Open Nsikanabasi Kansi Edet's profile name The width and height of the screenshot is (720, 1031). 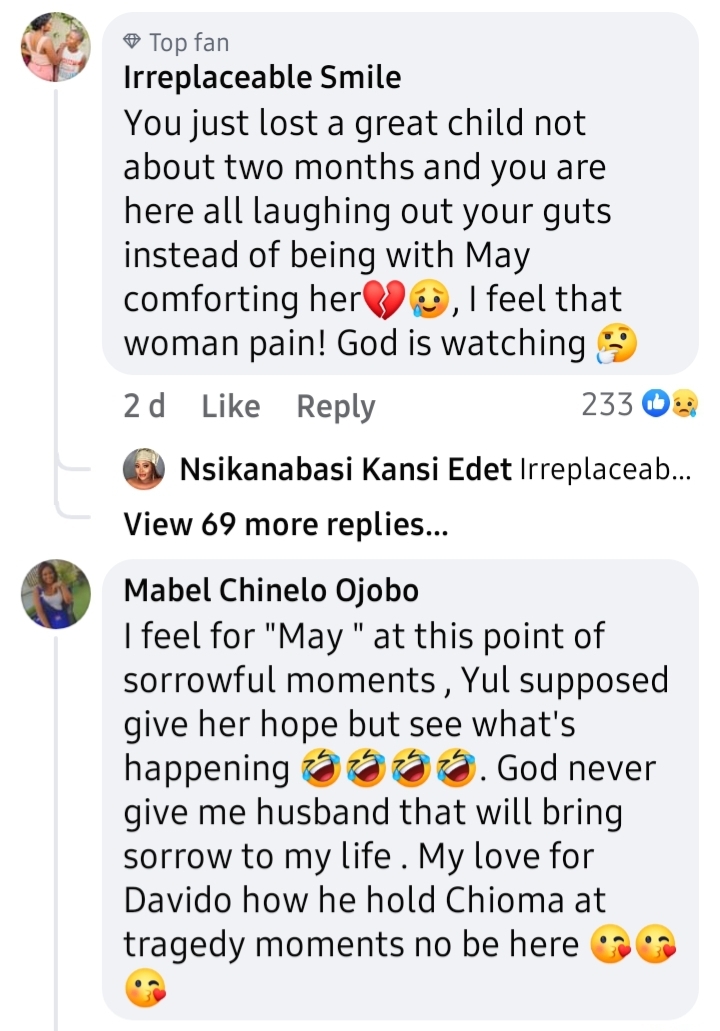click(x=346, y=469)
